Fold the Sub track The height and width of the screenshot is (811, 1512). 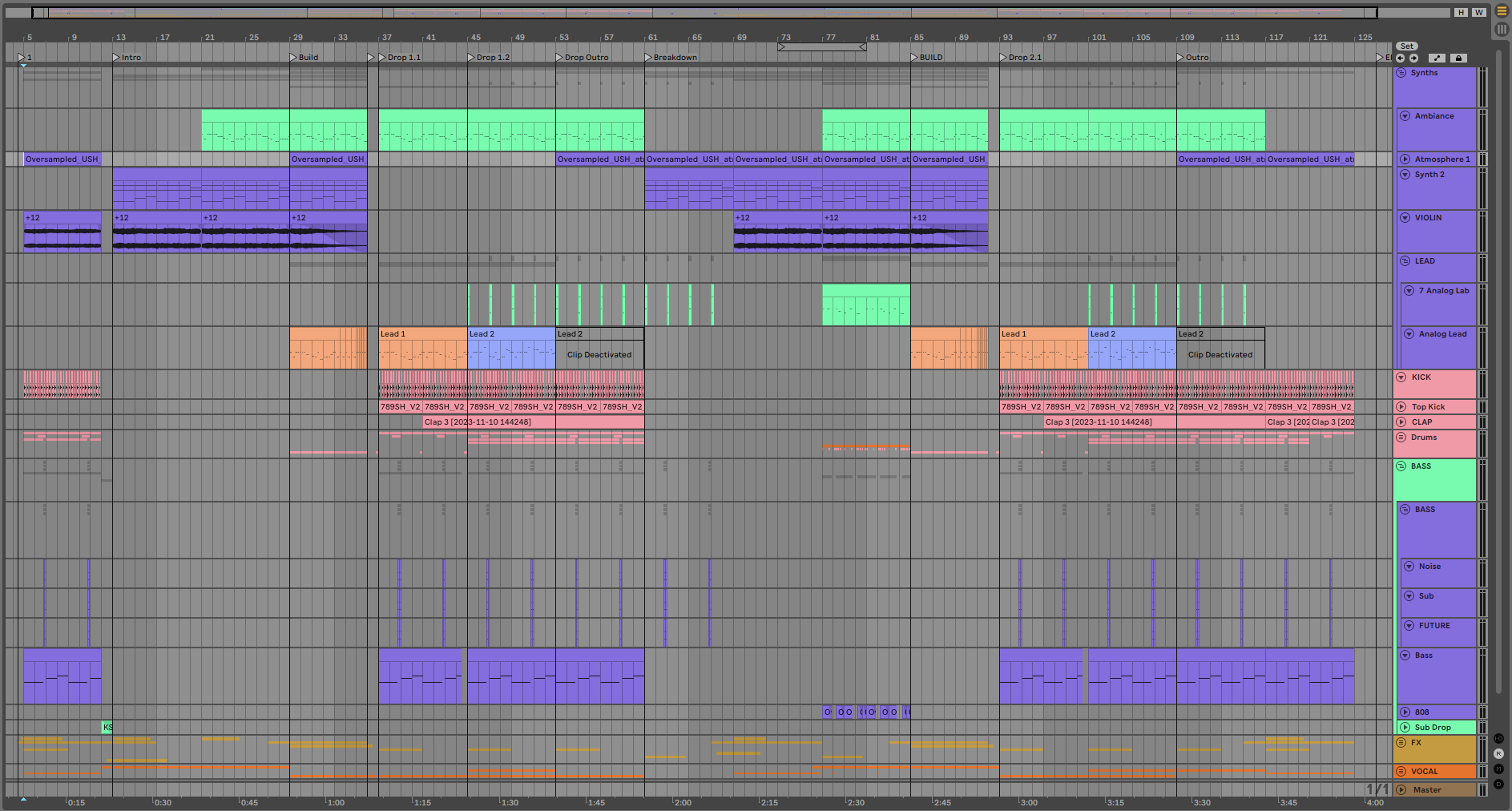coord(1409,596)
